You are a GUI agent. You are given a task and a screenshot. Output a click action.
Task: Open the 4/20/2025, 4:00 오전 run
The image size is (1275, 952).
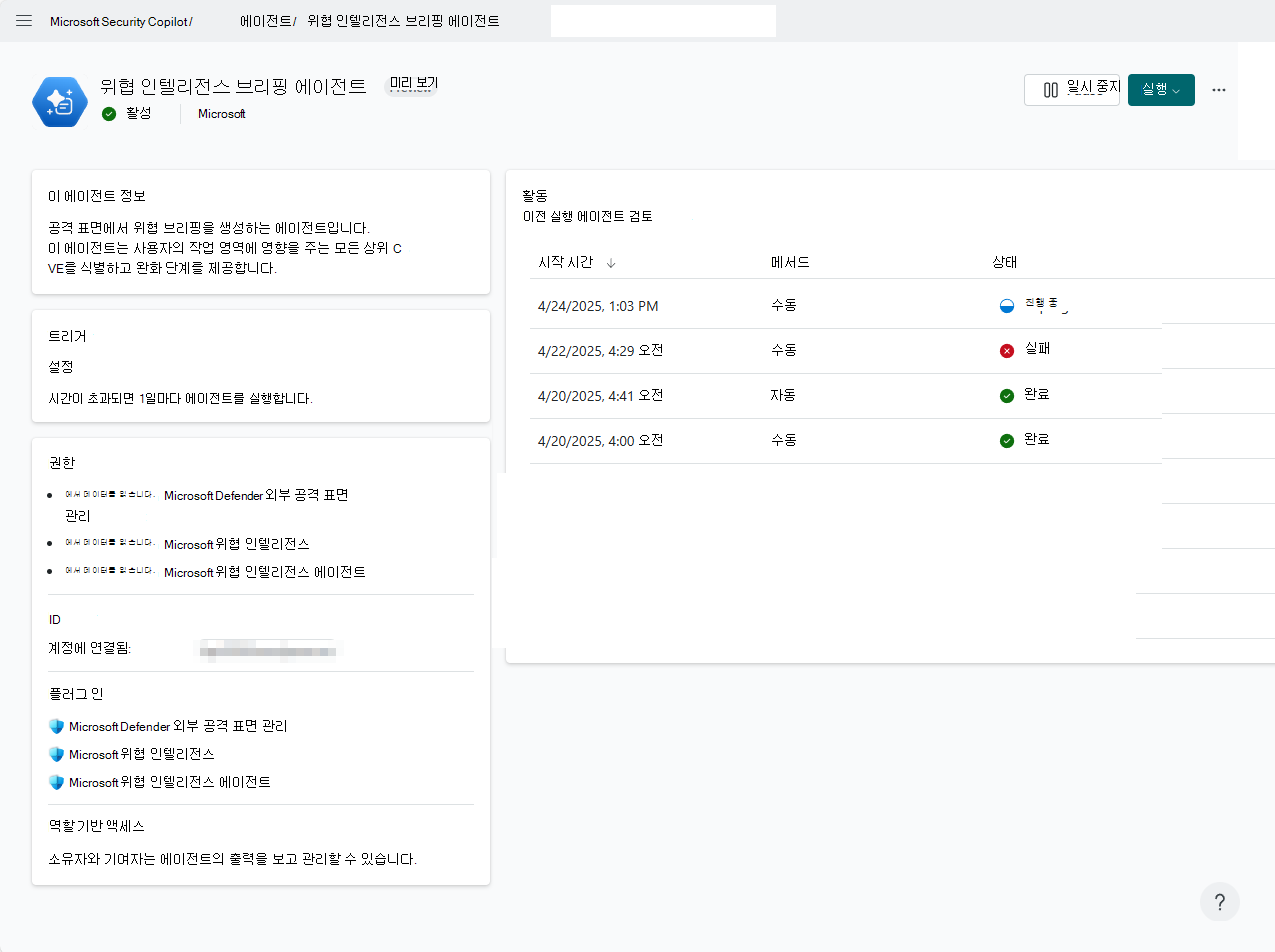(x=601, y=441)
